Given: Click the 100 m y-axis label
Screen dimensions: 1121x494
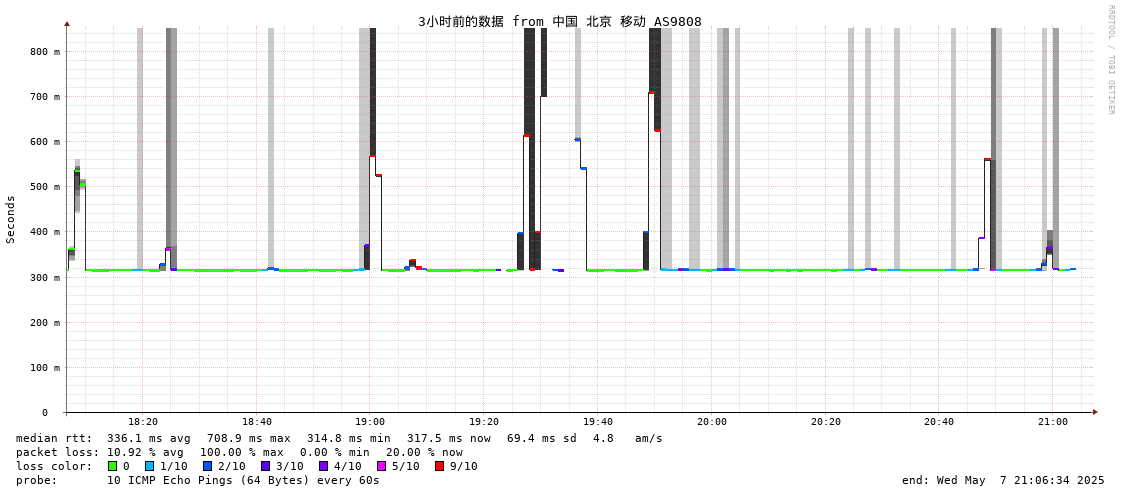Looking at the screenshot, I should [45, 367].
